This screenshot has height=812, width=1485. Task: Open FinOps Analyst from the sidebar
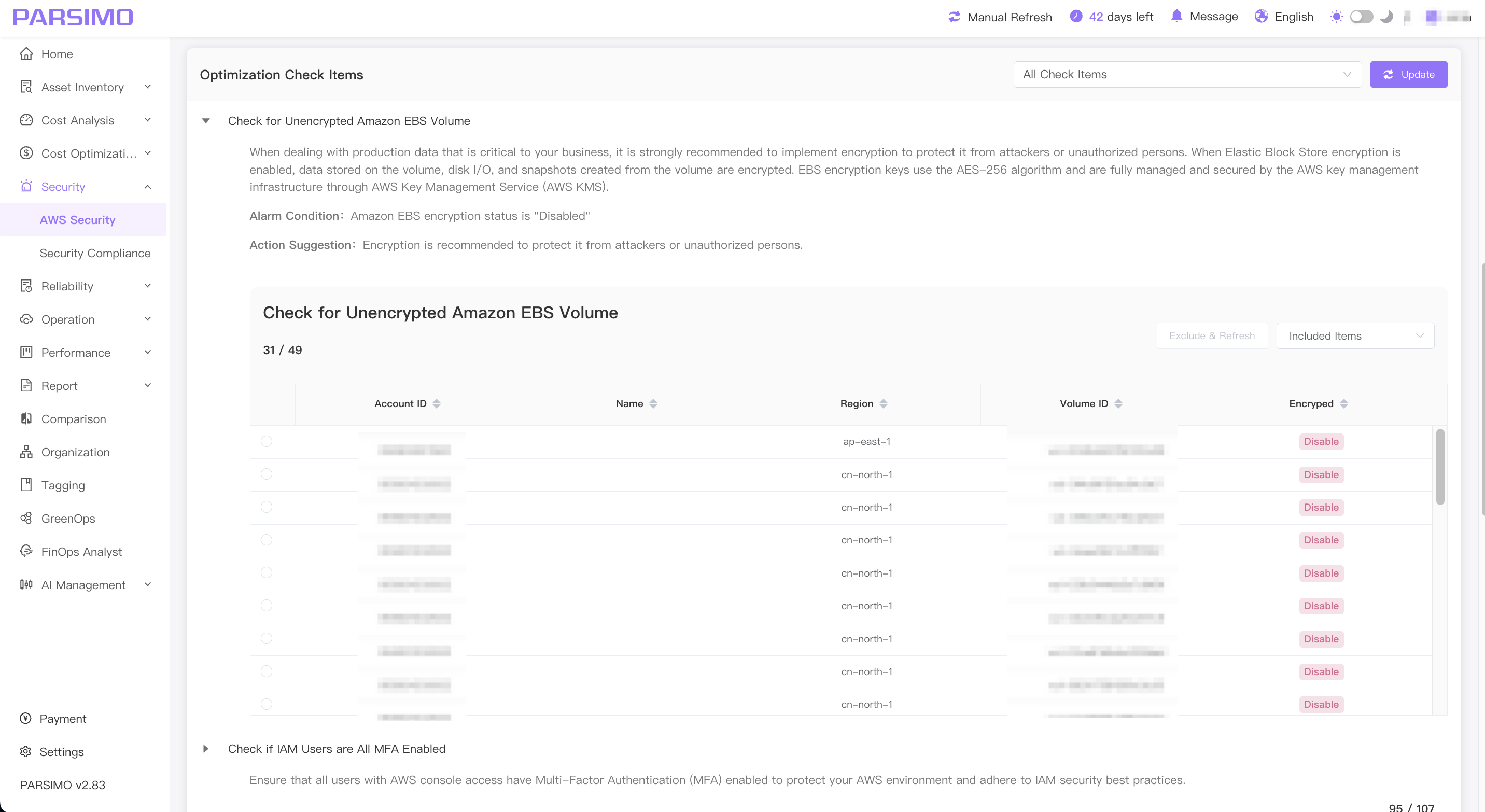81,552
